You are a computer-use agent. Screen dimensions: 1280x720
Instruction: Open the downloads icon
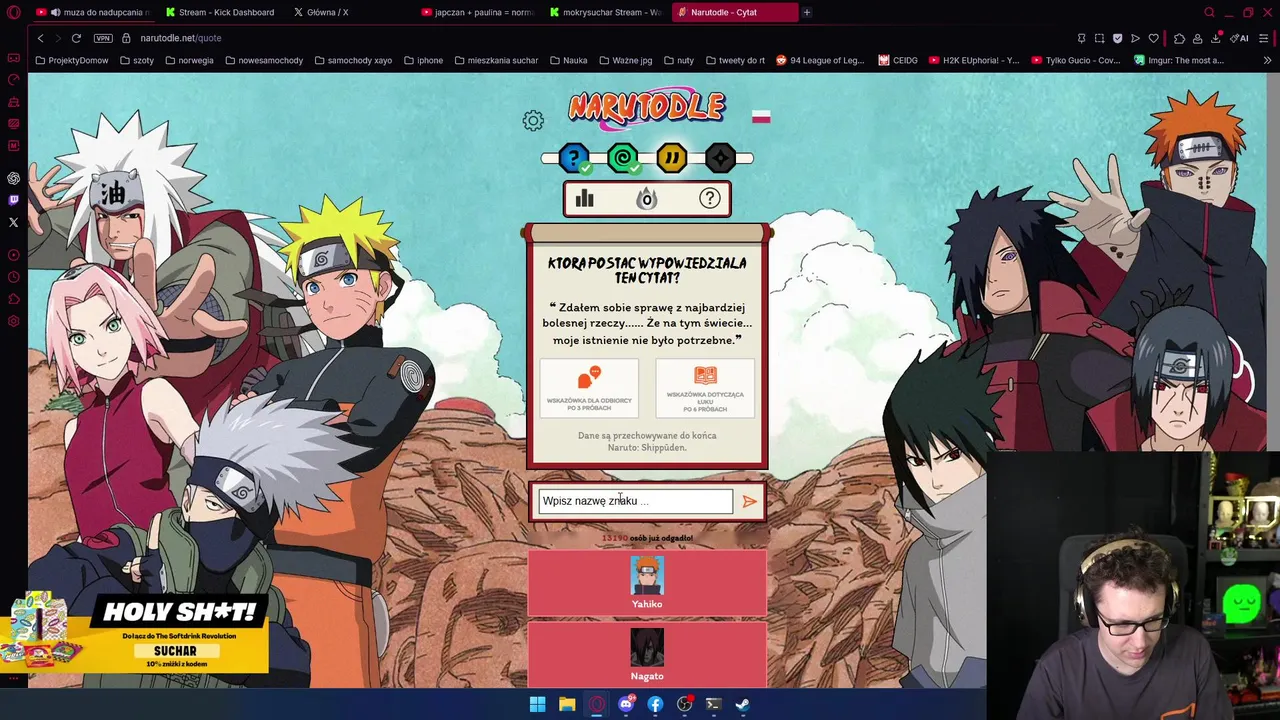(x=1215, y=38)
